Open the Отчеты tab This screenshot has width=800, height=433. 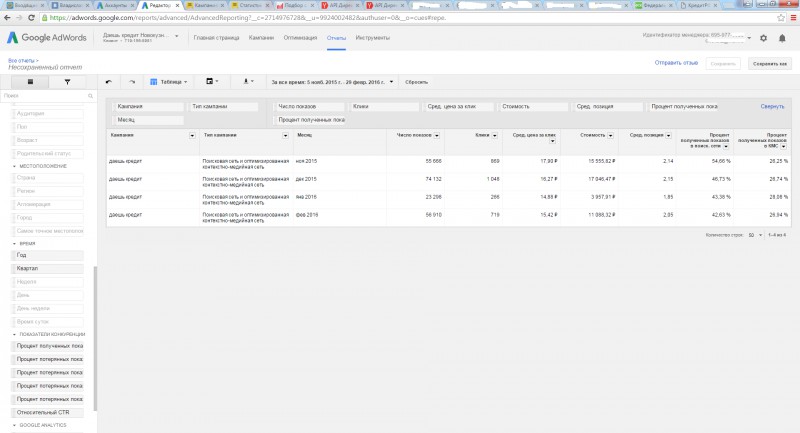pos(336,38)
